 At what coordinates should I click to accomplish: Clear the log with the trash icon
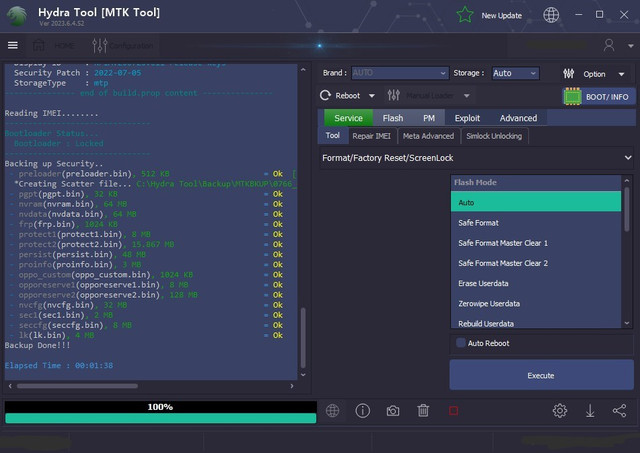[423, 411]
